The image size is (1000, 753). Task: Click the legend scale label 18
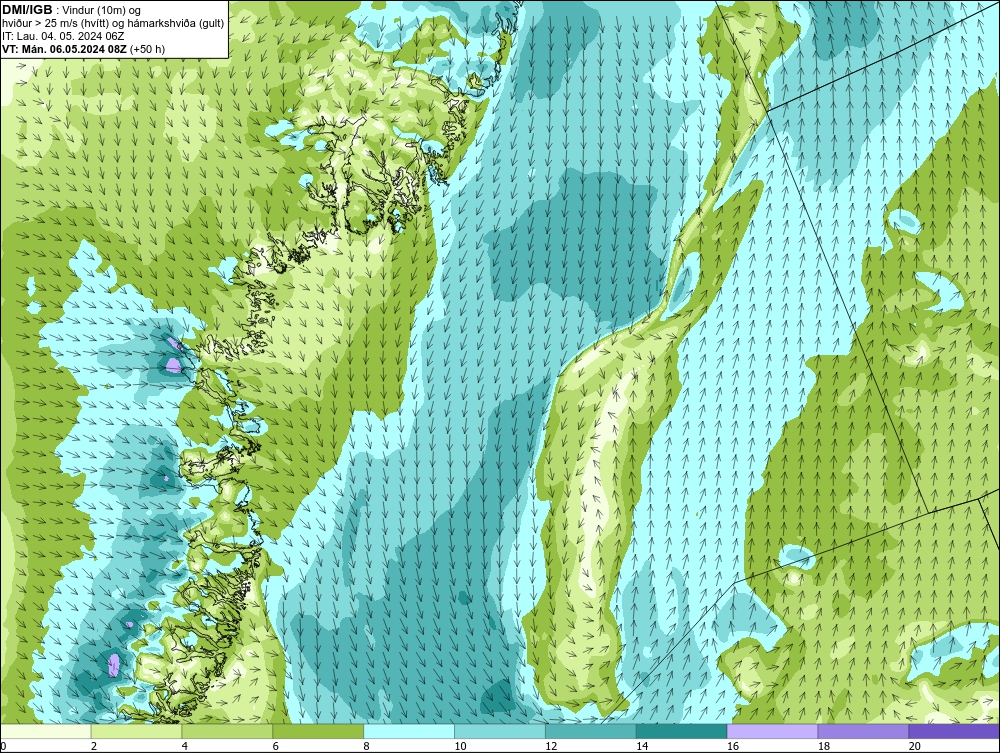[823, 746]
